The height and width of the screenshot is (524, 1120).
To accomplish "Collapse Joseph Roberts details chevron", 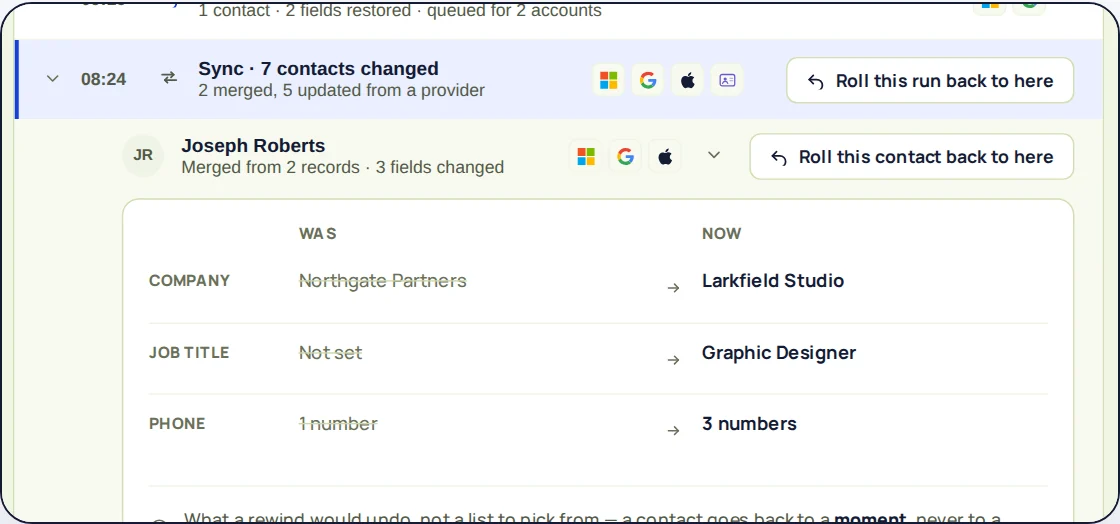I will pos(714,156).
